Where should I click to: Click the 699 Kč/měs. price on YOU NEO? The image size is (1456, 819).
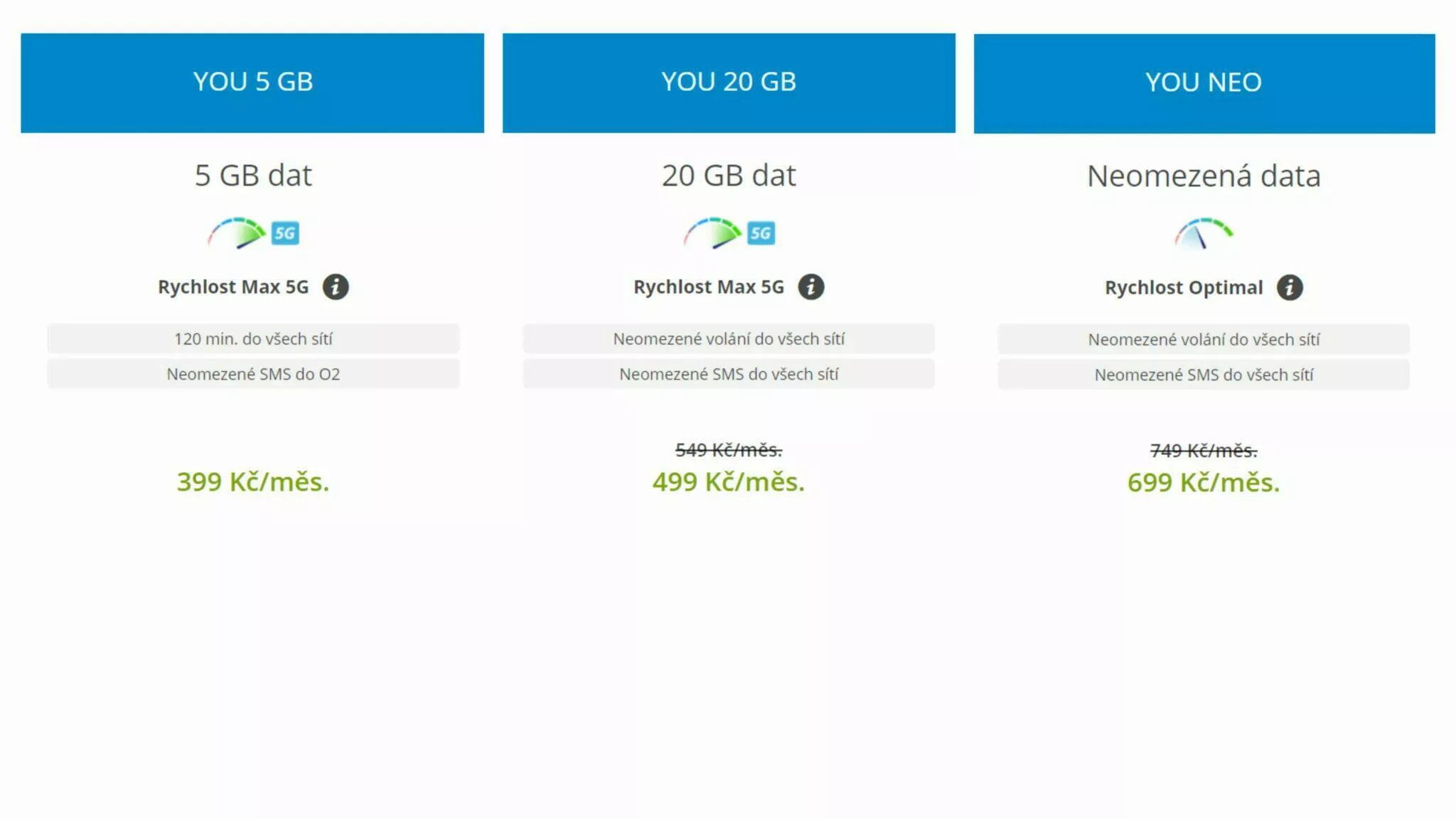[1204, 483]
